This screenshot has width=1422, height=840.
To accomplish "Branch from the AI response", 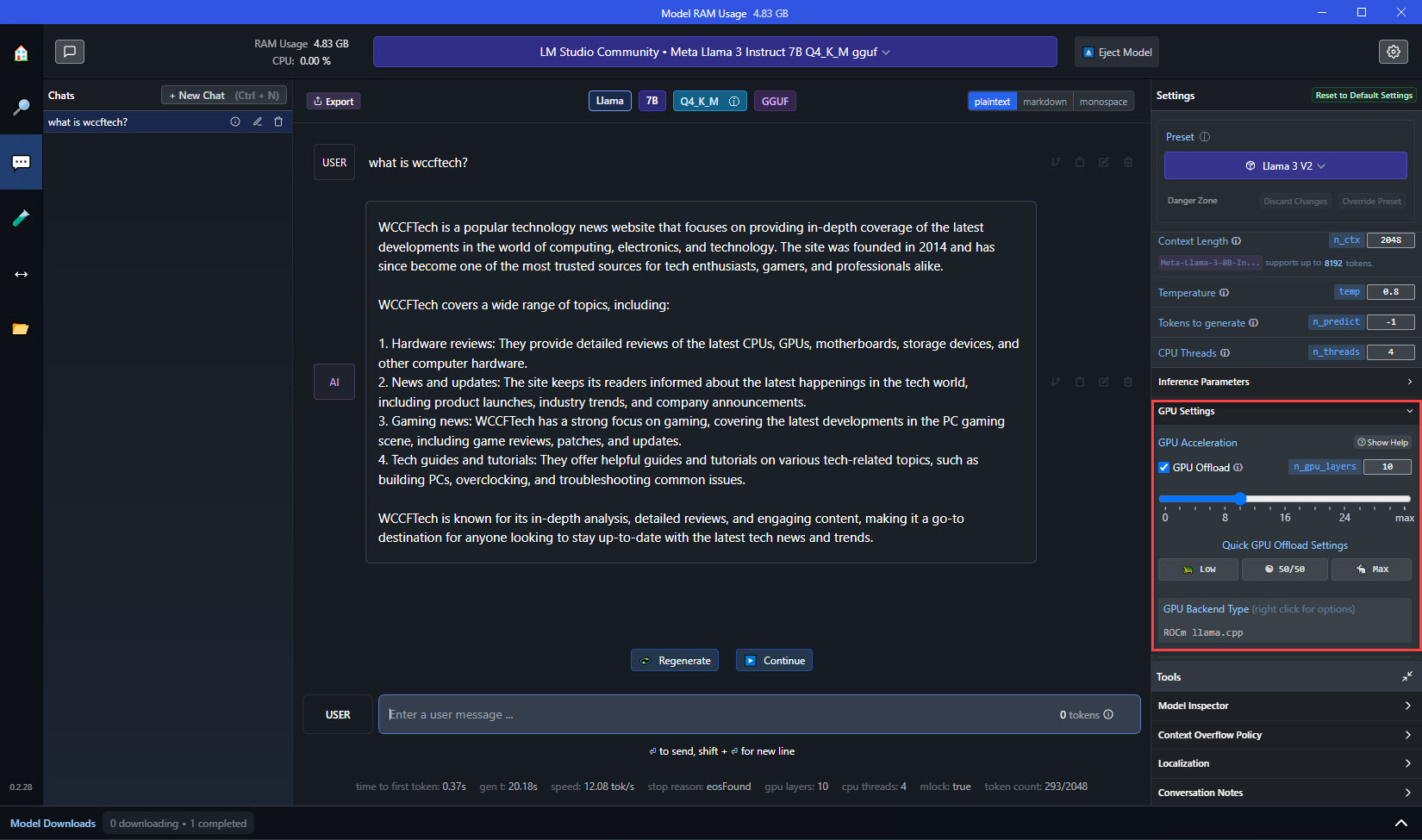I will tap(1056, 382).
